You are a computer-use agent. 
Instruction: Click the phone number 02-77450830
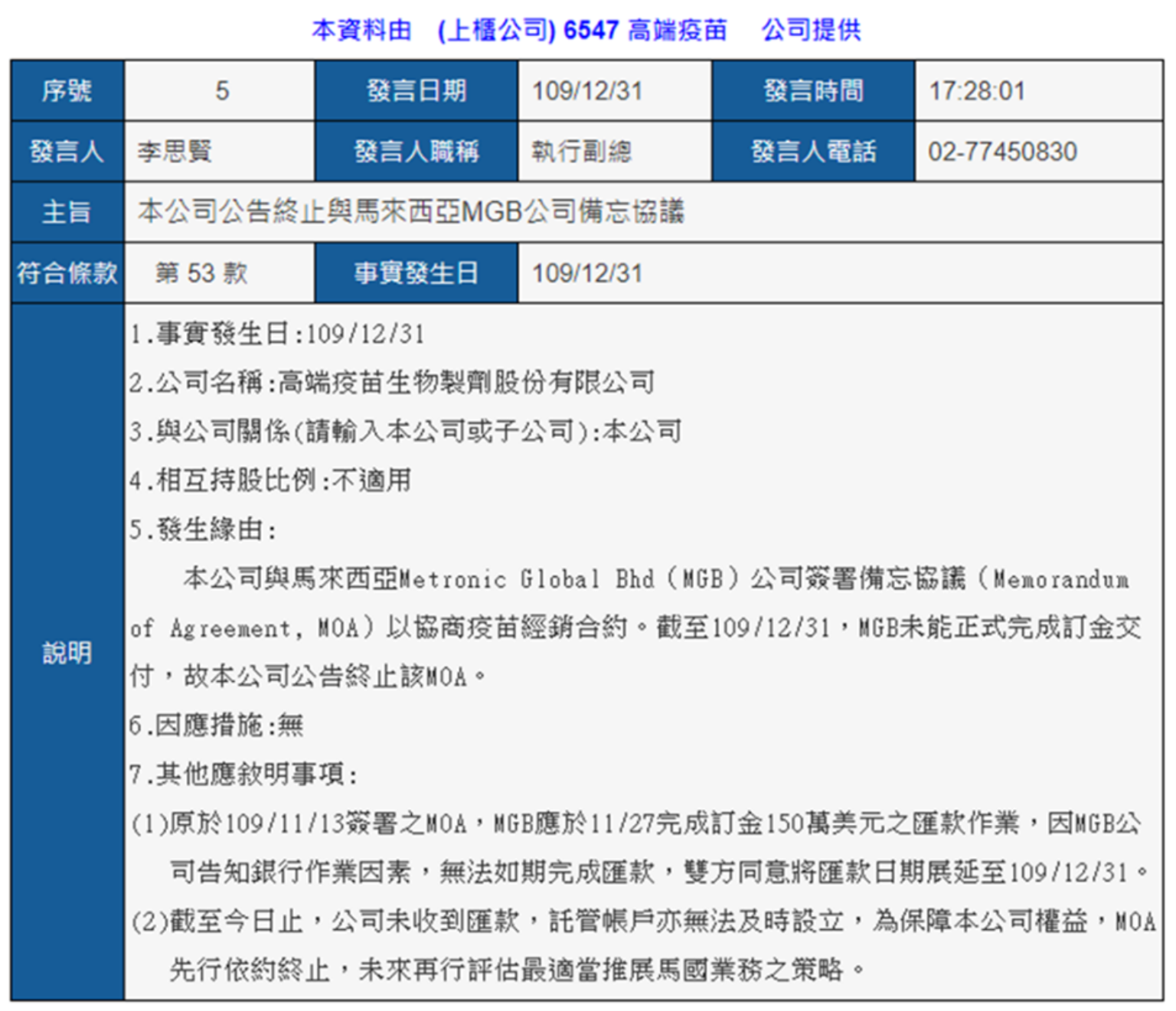[x=1001, y=152]
